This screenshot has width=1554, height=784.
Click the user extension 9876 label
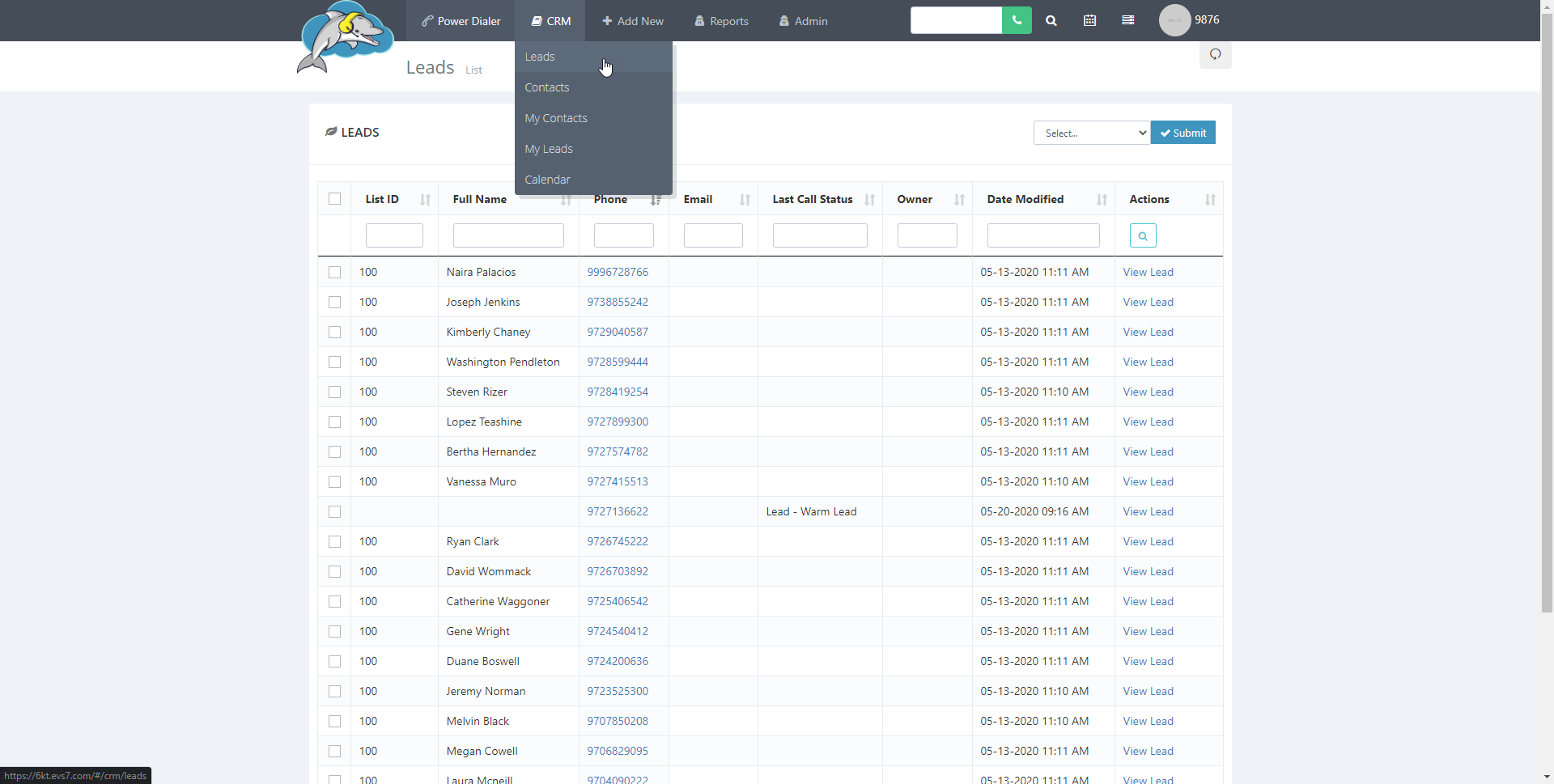point(1207,19)
